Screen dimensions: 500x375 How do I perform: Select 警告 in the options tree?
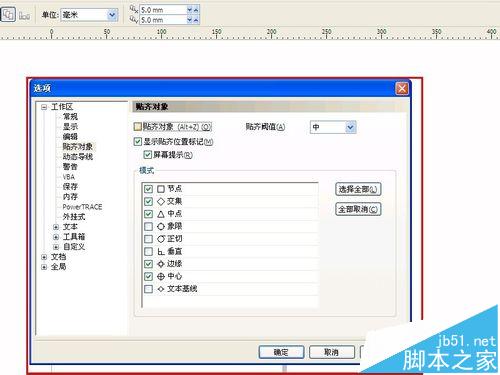click(70, 167)
